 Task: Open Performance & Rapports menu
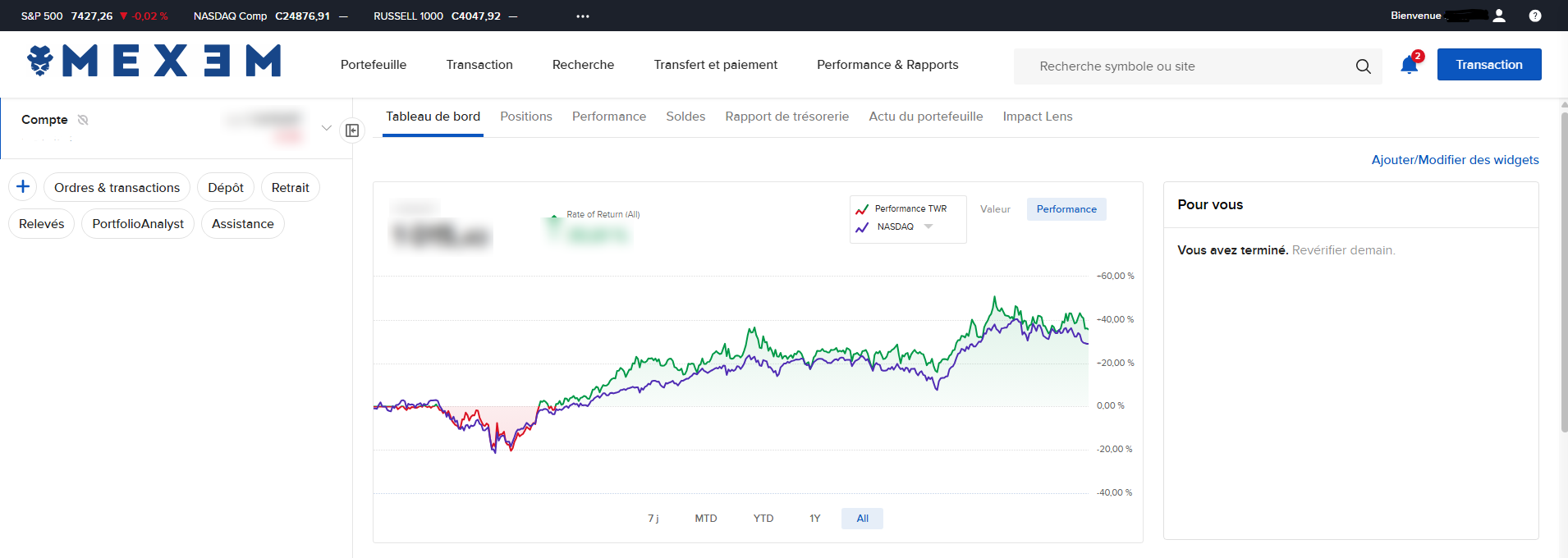tap(887, 65)
